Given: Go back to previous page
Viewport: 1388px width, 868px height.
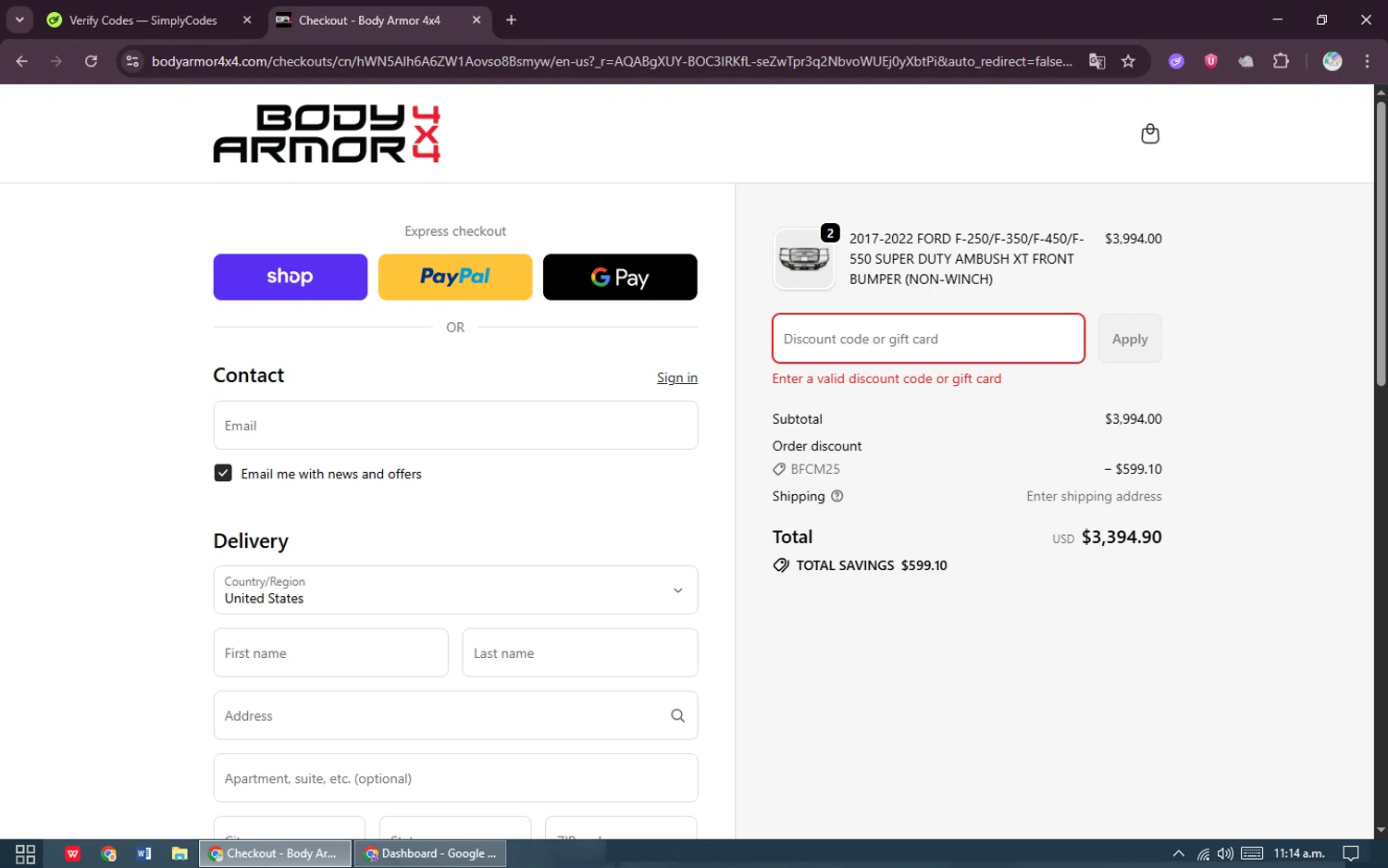Looking at the screenshot, I should click(22, 61).
